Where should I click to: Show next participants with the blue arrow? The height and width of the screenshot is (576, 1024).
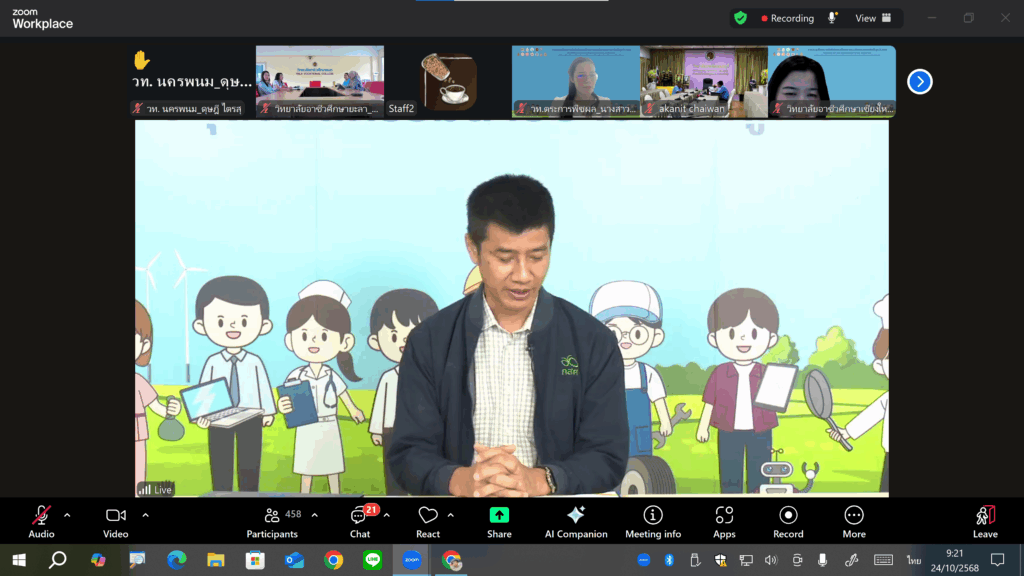coord(919,82)
